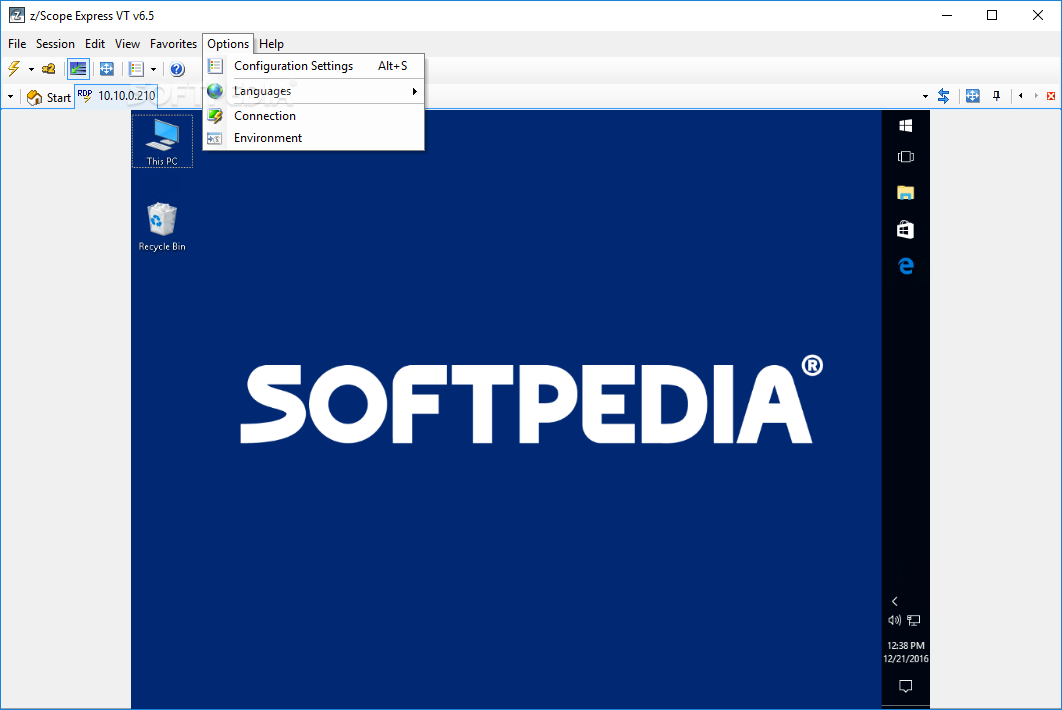This screenshot has width=1062, height=710.
Task: Open the Edit menu
Action: [x=95, y=43]
